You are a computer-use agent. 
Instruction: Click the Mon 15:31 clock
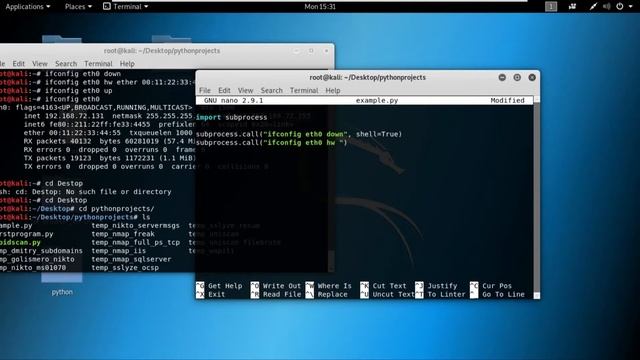(320, 7)
